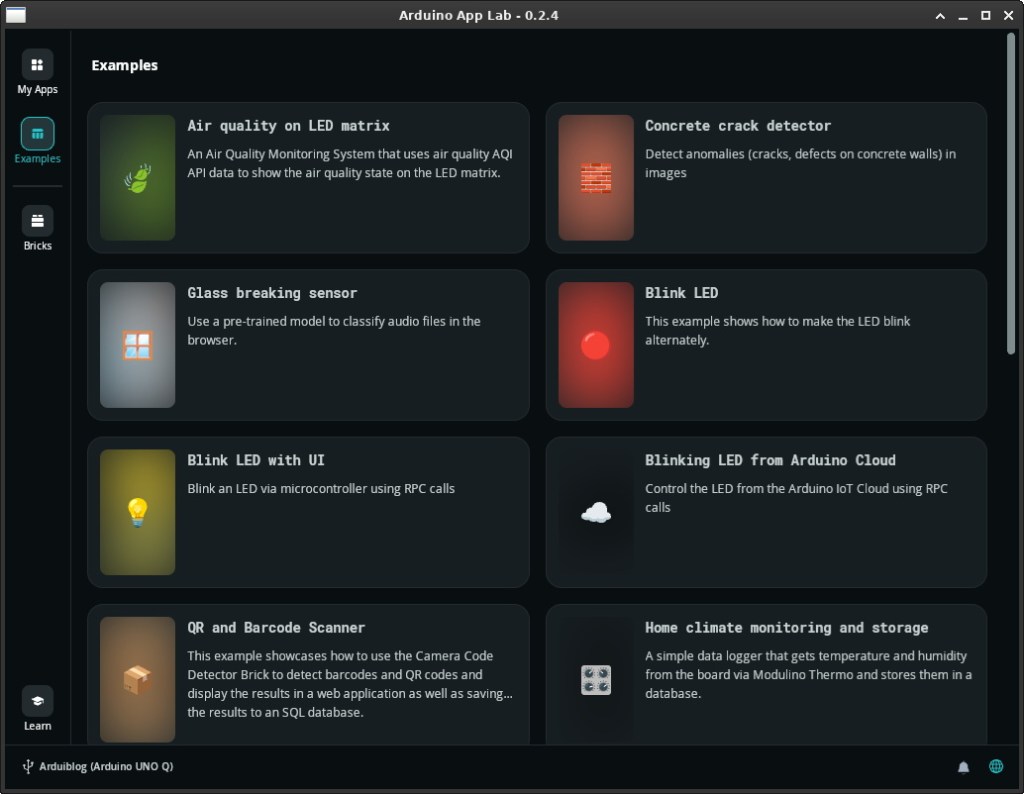
Task: Open the Glass breaking sensor example
Action: pyautogui.click(x=272, y=293)
